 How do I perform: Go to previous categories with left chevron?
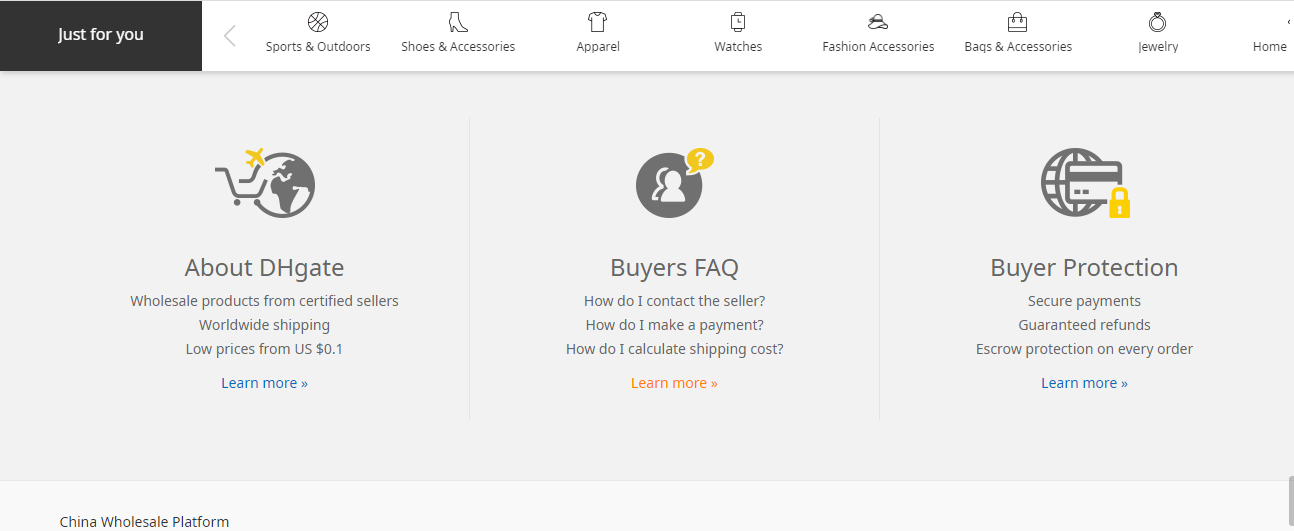(x=230, y=36)
